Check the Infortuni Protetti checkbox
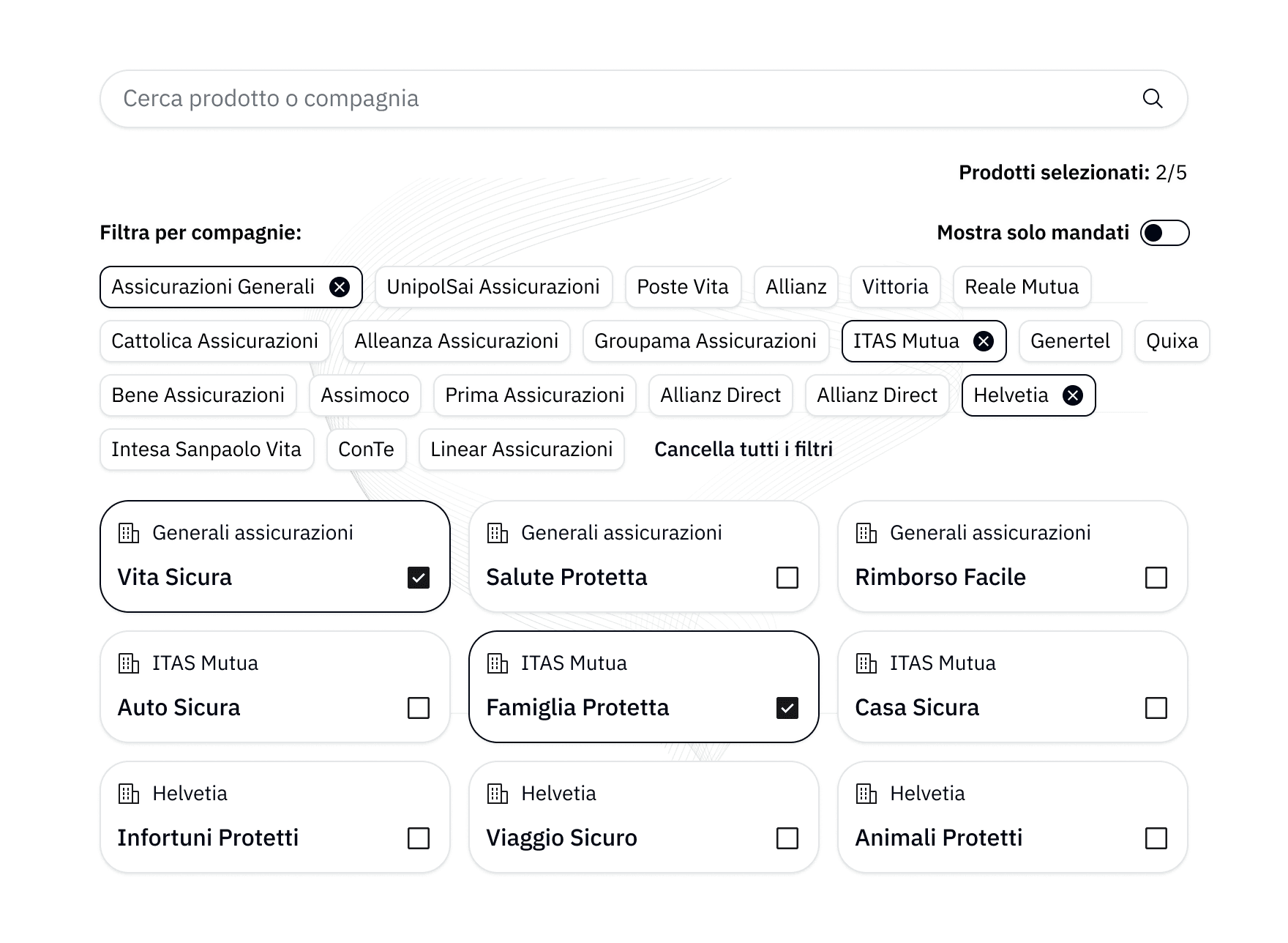The height and width of the screenshot is (943, 1288). click(x=418, y=838)
